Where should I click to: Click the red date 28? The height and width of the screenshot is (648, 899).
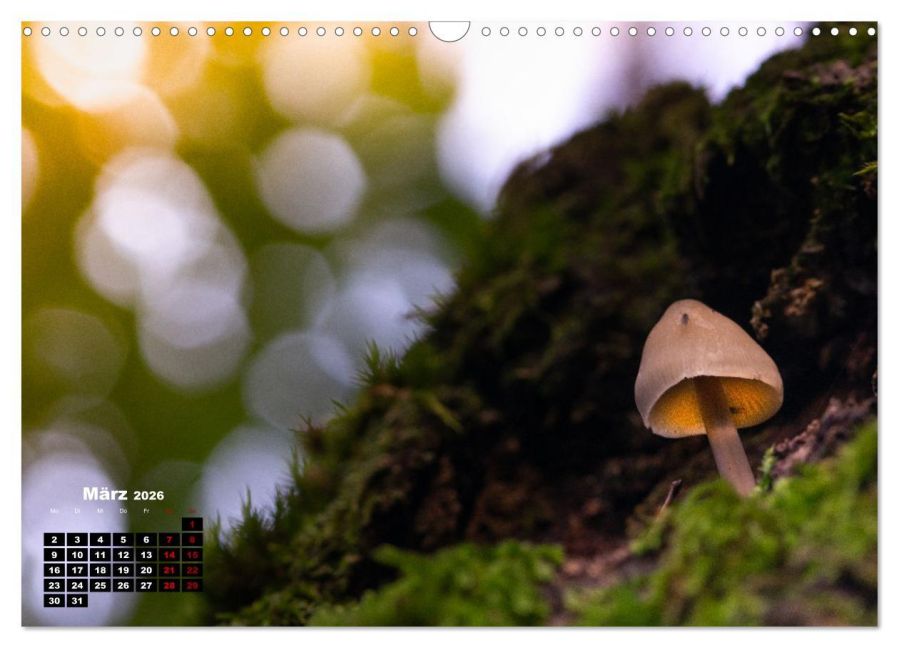tap(169, 585)
